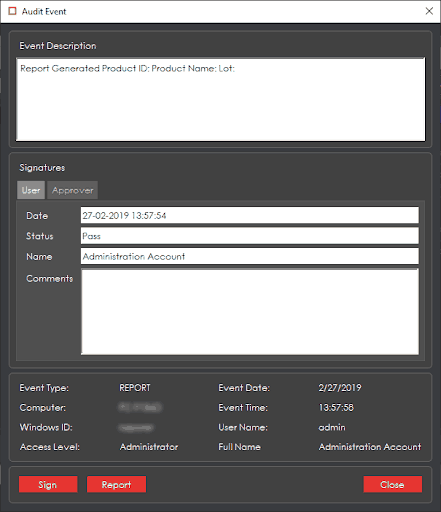Open the Approver signature tab
The width and height of the screenshot is (441, 512).
(73, 190)
